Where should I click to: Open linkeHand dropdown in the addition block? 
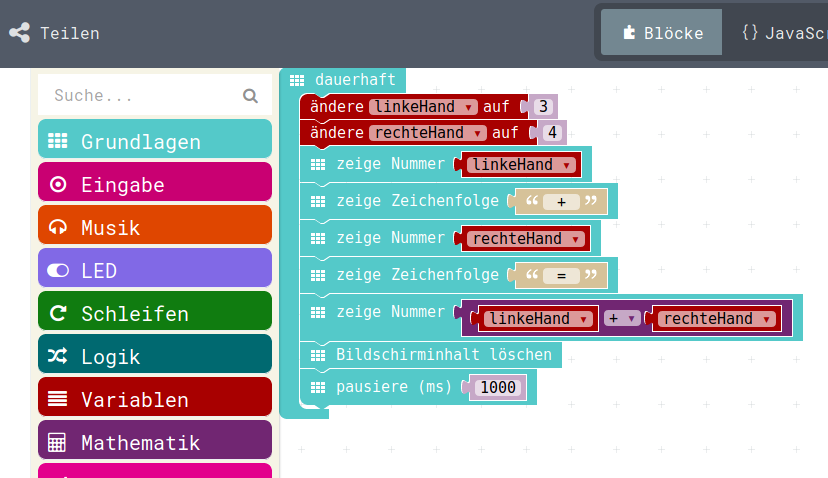[538, 318]
